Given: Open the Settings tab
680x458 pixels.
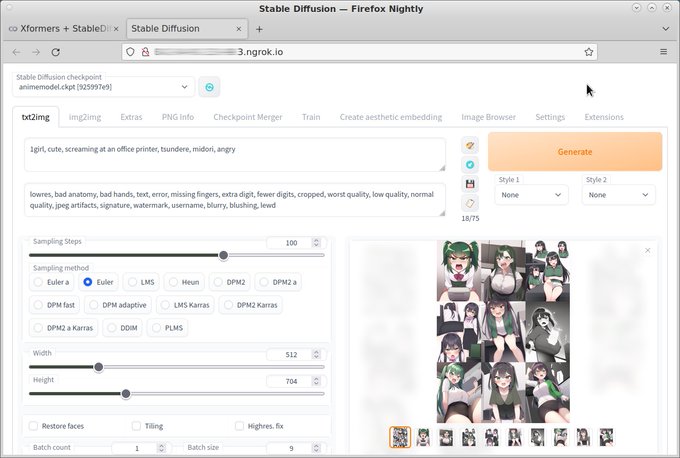Looking at the screenshot, I should coord(550,117).
